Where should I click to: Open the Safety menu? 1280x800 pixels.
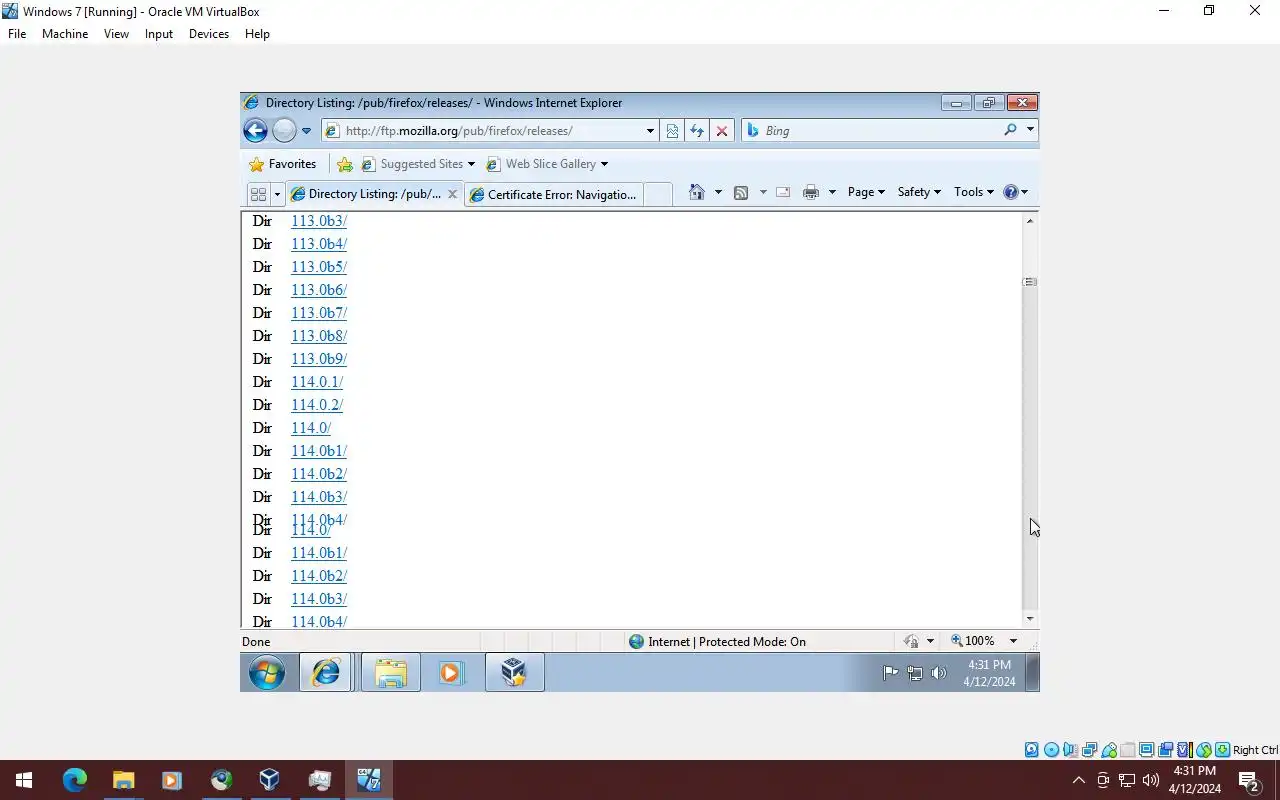tap(919, 192)
